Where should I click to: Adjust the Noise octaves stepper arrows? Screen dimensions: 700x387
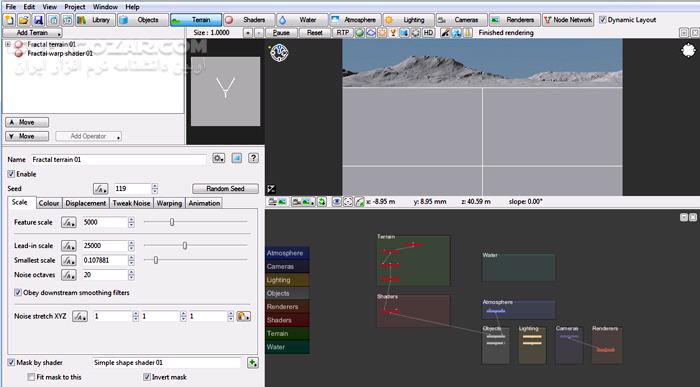point(131,275)
